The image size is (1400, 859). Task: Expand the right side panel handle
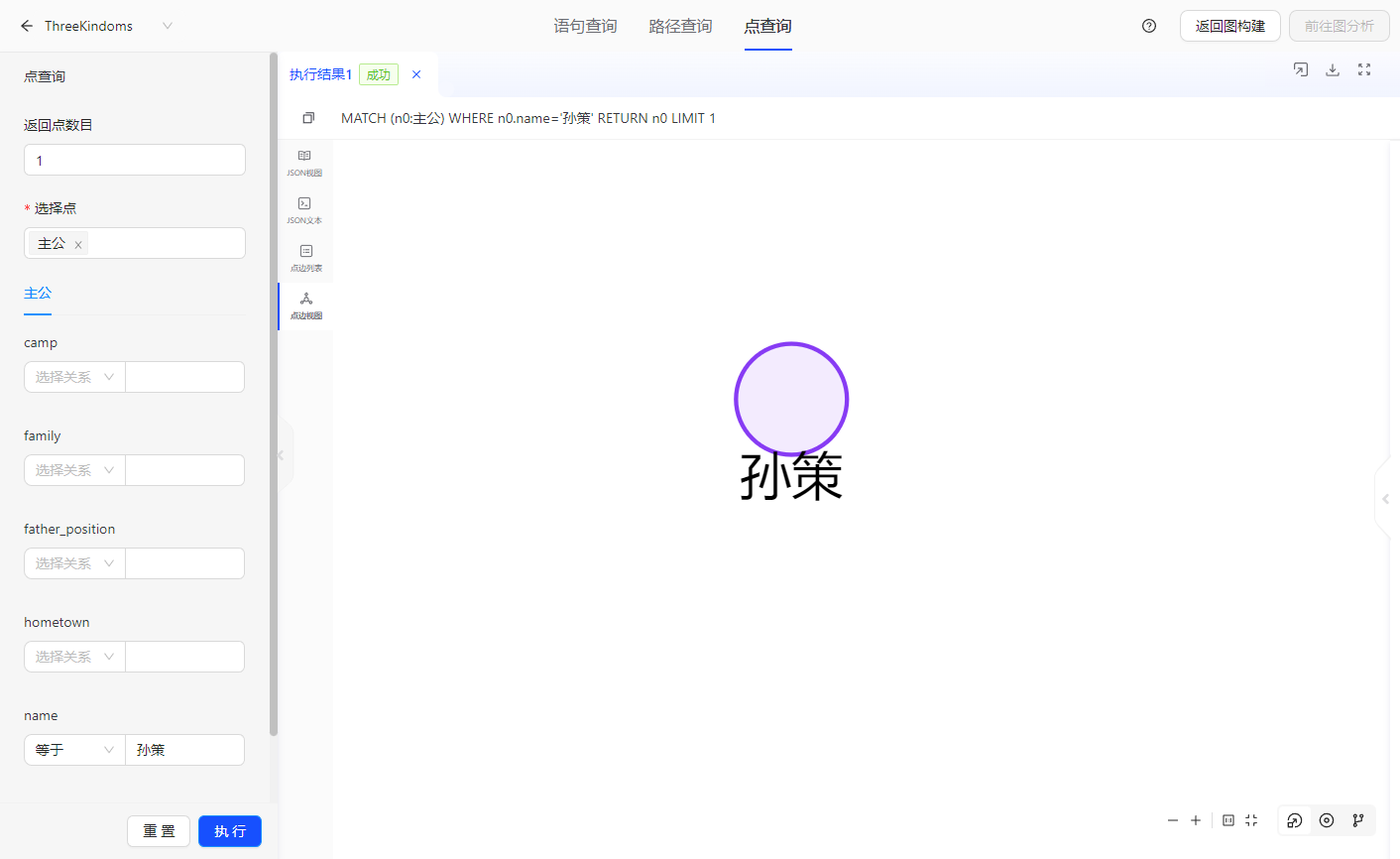click(x=1385, y=499)
